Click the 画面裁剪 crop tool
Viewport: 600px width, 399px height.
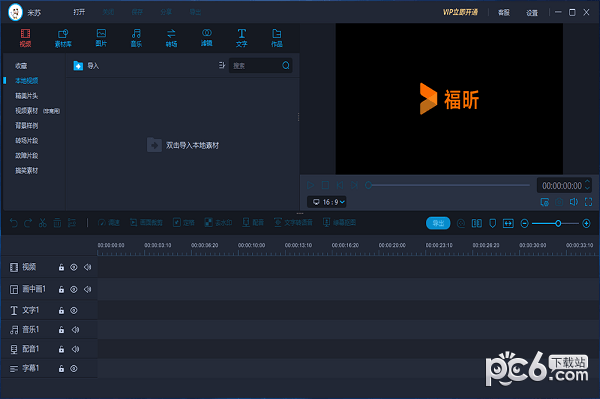(x=146, y=223)
